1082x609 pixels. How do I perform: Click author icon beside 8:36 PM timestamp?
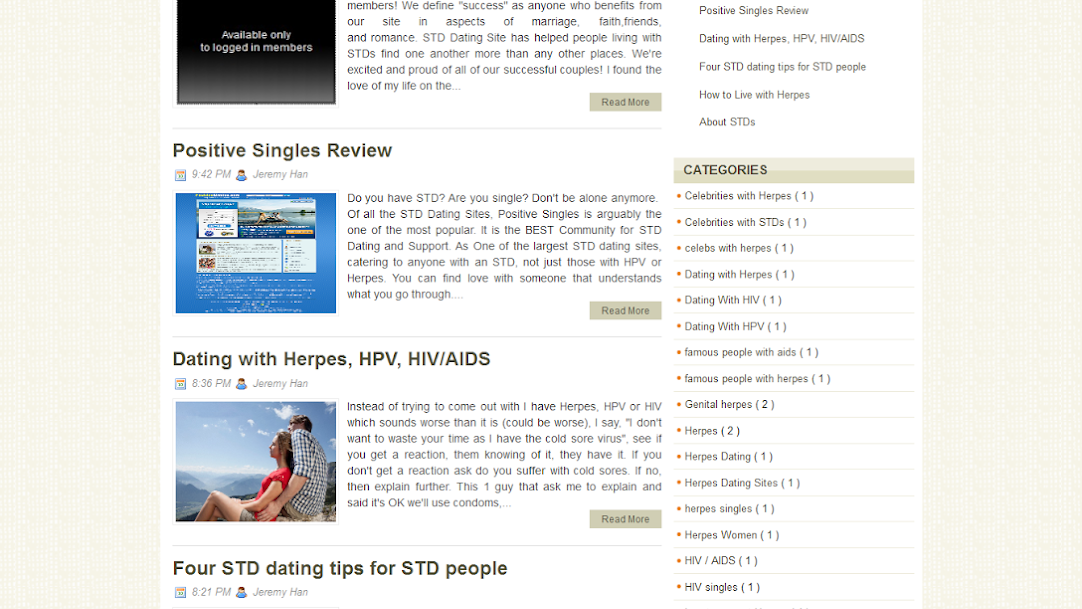point(242,384)
